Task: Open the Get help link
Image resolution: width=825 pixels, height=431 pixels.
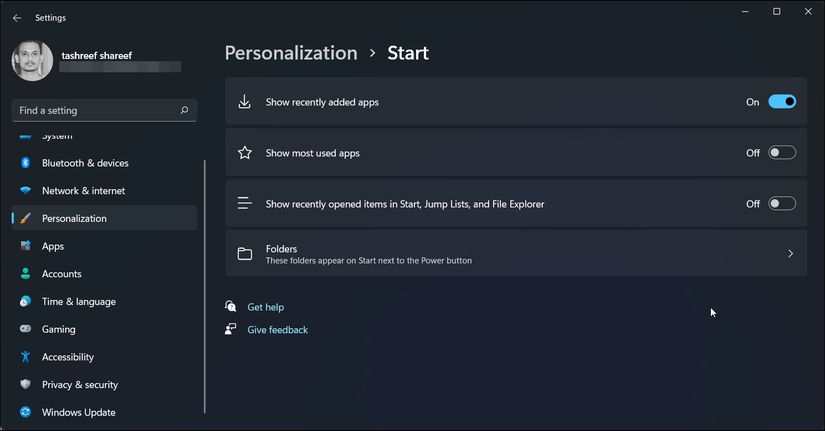Action: 265,307
